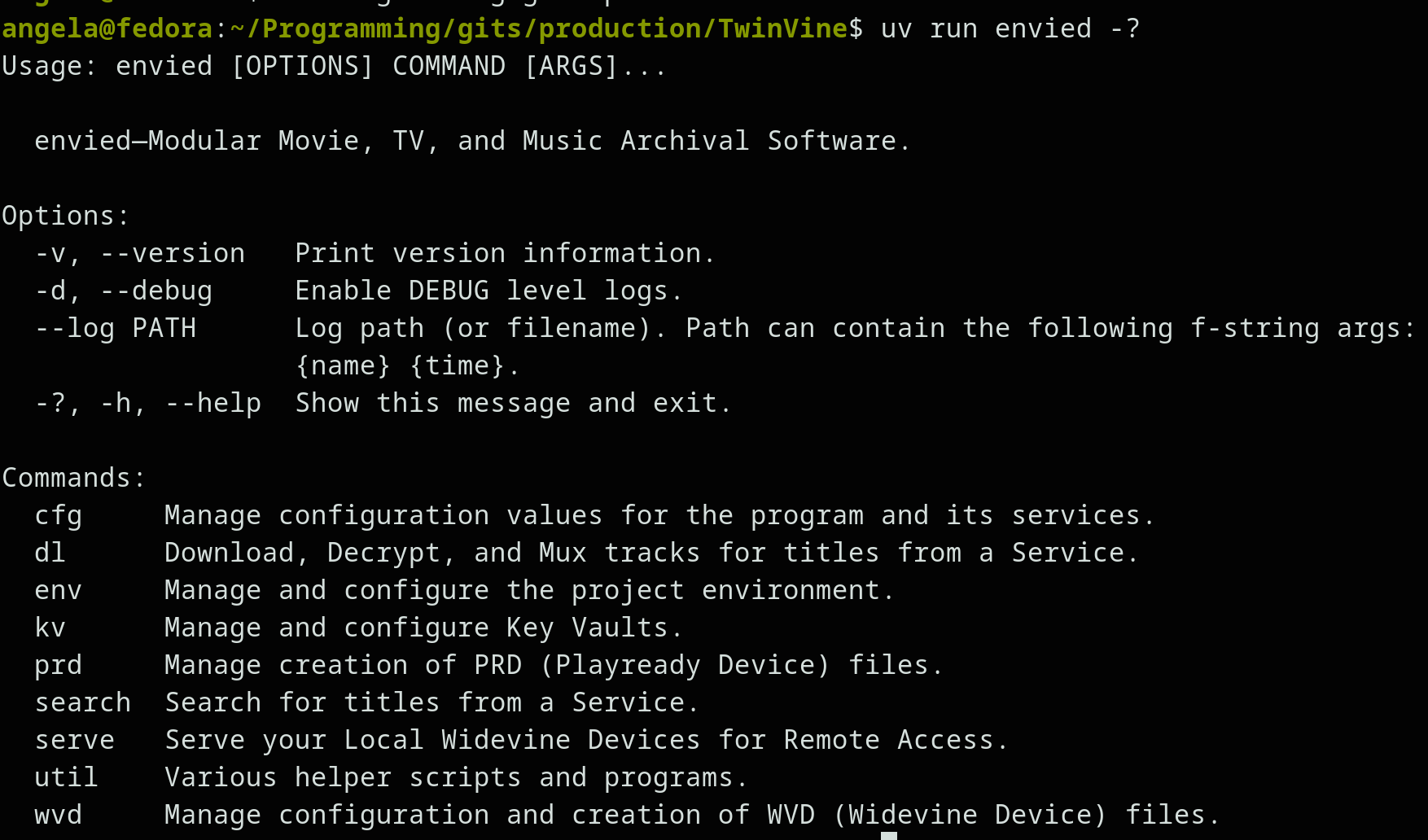
Task: Click the '--help' option text
Action: (212, 403)
